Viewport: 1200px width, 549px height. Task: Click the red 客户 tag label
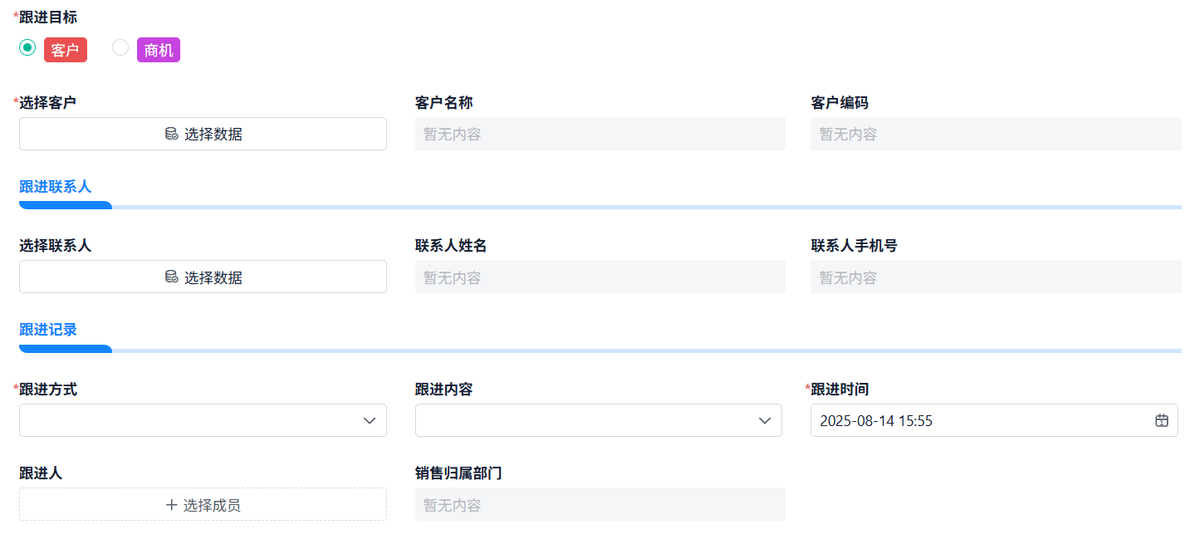pyautogui.click(x=65, y=50)
